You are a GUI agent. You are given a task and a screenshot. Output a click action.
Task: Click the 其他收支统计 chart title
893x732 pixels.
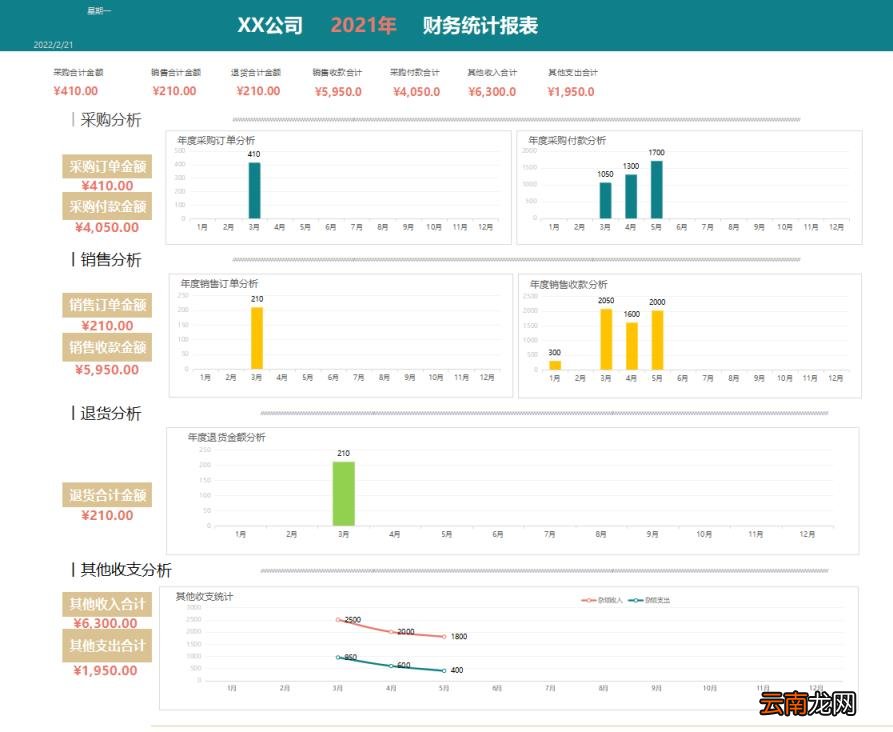[x=204, y=596]
